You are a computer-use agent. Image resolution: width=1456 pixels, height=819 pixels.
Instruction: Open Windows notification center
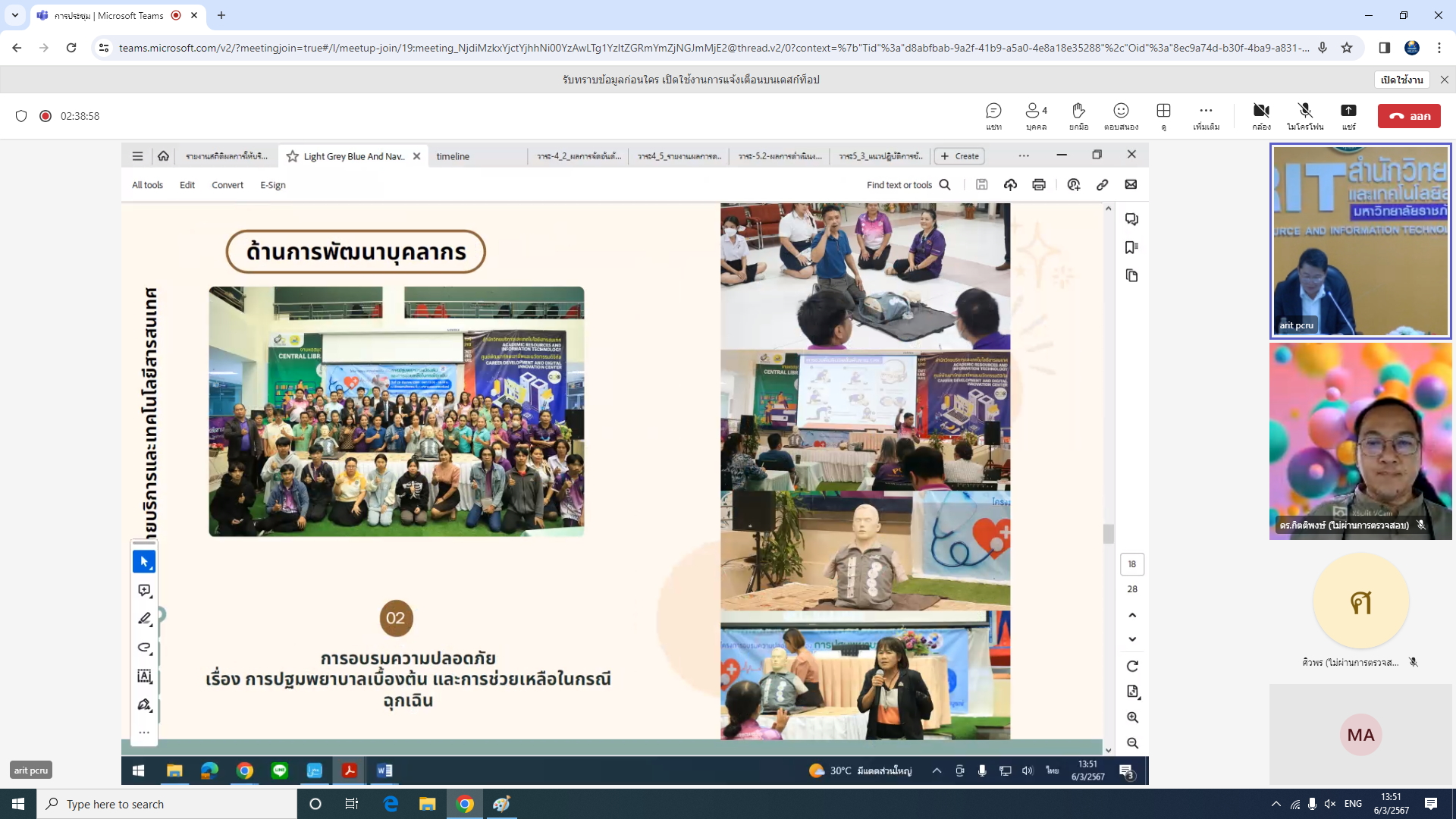[x=1431, y=804]
